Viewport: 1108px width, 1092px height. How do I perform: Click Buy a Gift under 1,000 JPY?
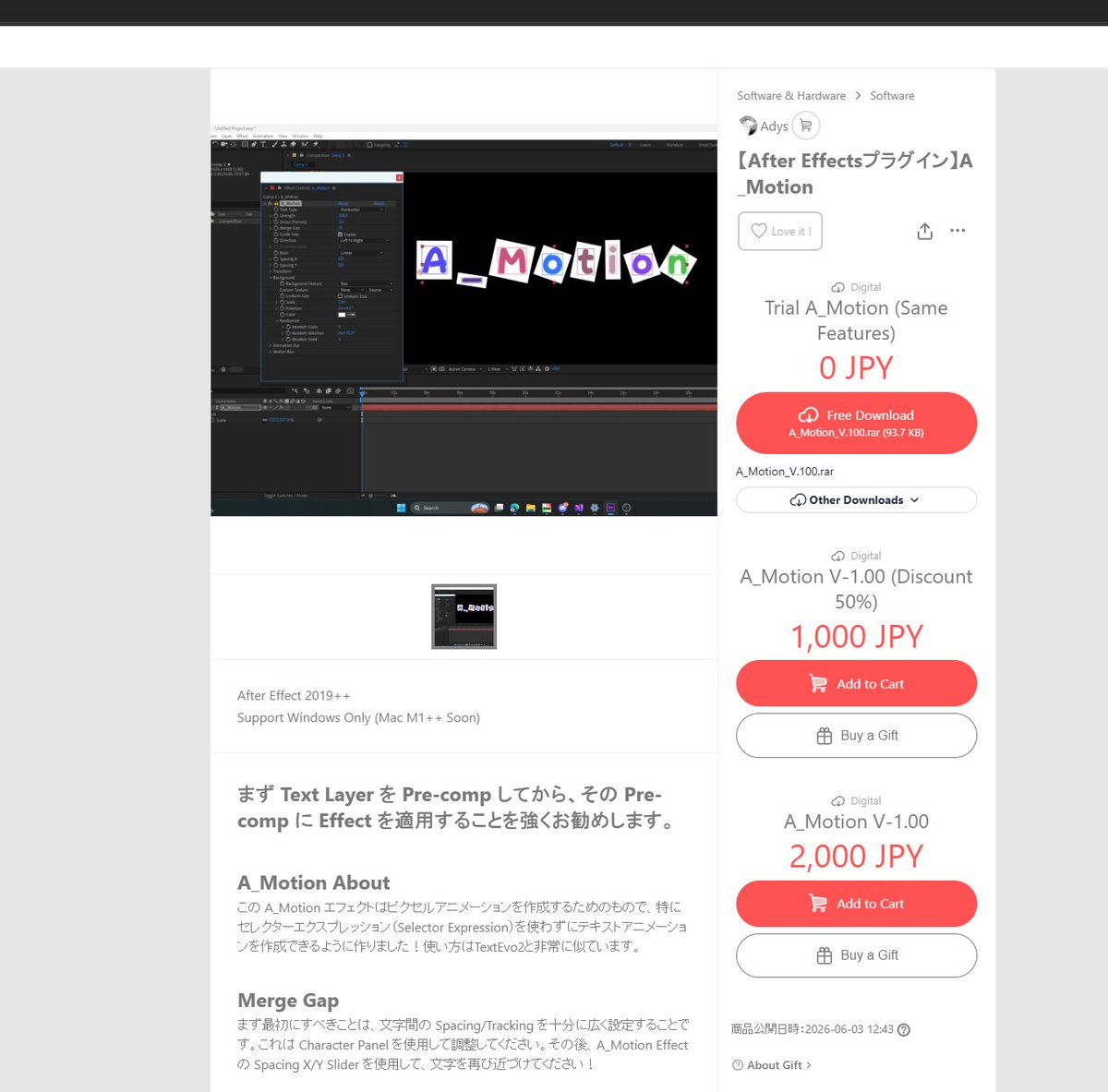coord(856,736)
